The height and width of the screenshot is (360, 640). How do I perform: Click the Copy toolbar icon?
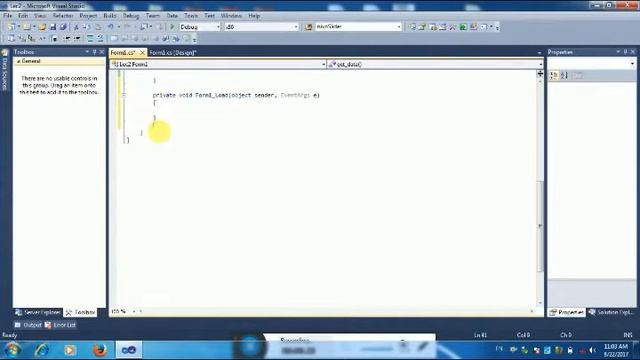click(x=87, y=27)
